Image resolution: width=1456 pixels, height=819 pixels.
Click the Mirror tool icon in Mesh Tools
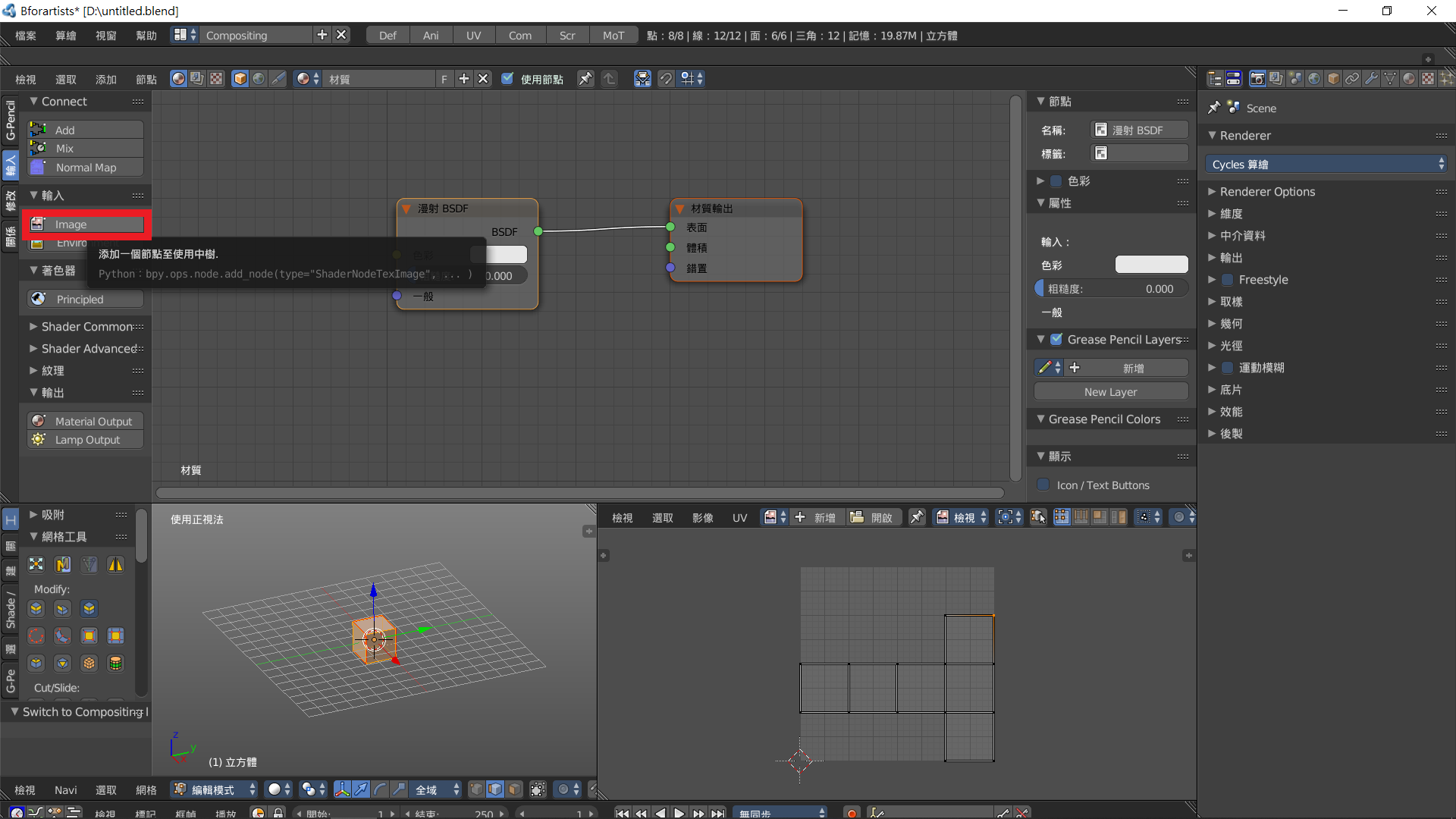click(x=115, y=565)
